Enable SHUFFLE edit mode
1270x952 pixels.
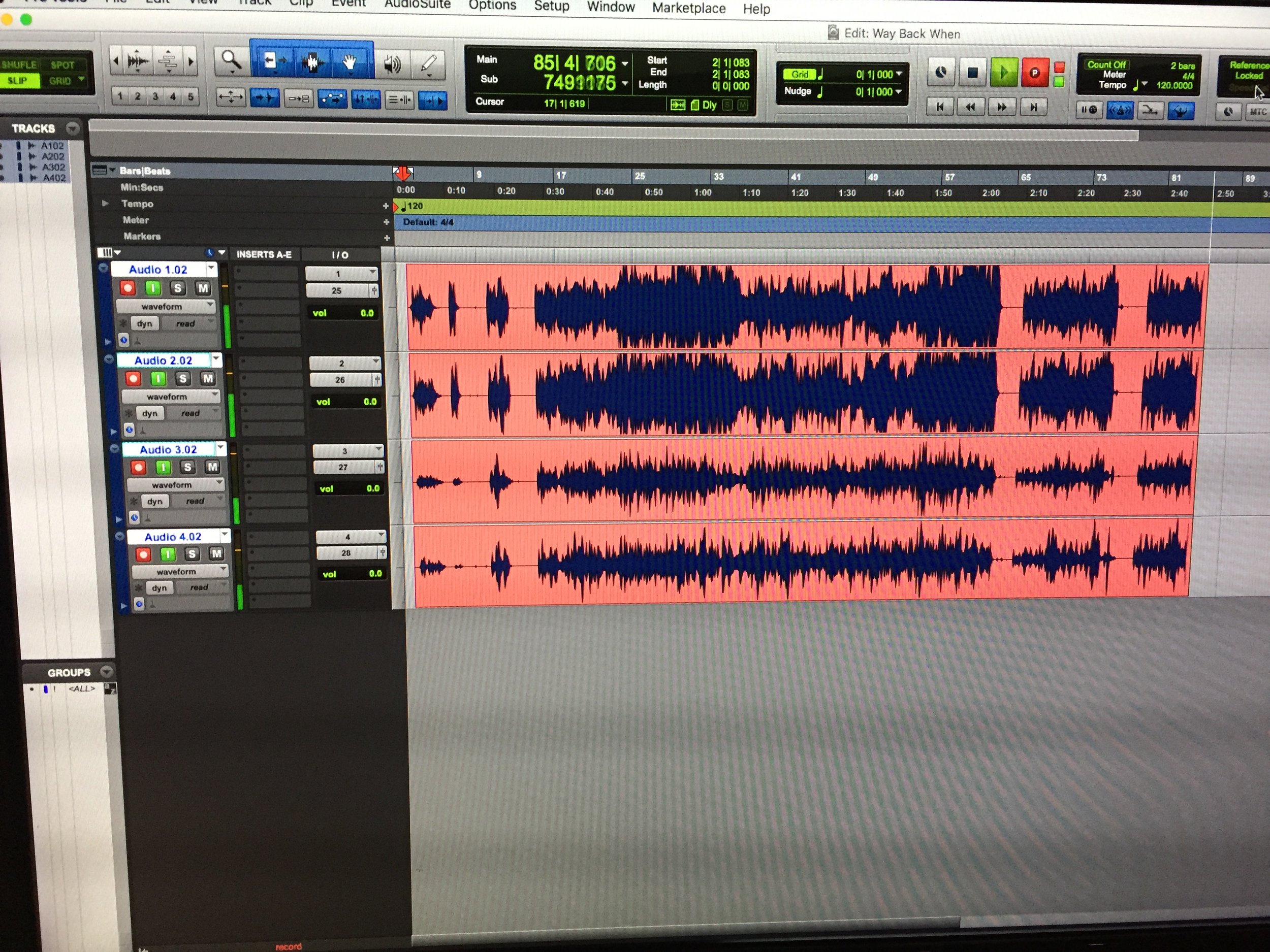pos(18,65)
